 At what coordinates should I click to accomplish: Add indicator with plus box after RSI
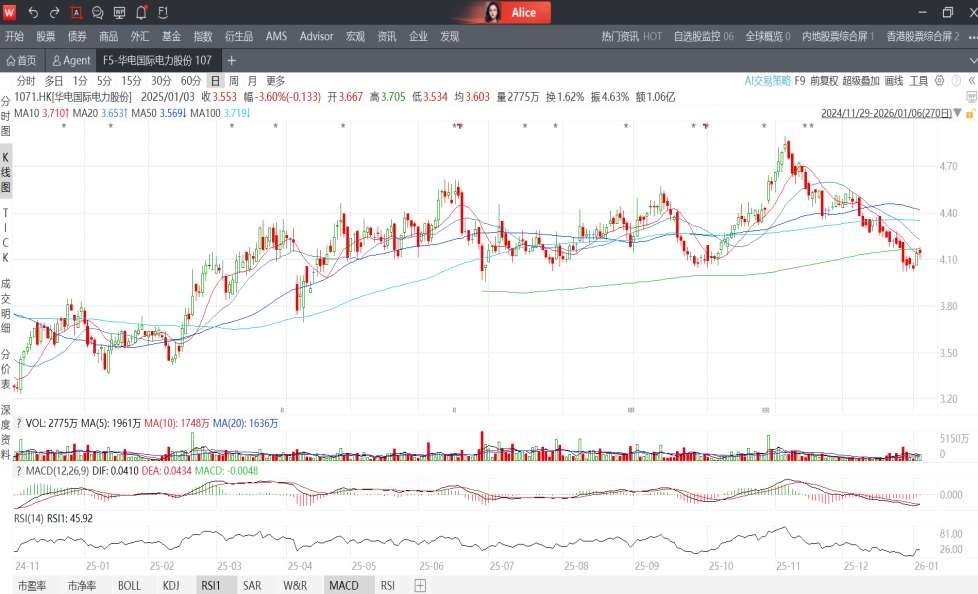click(x=420, y=585)
